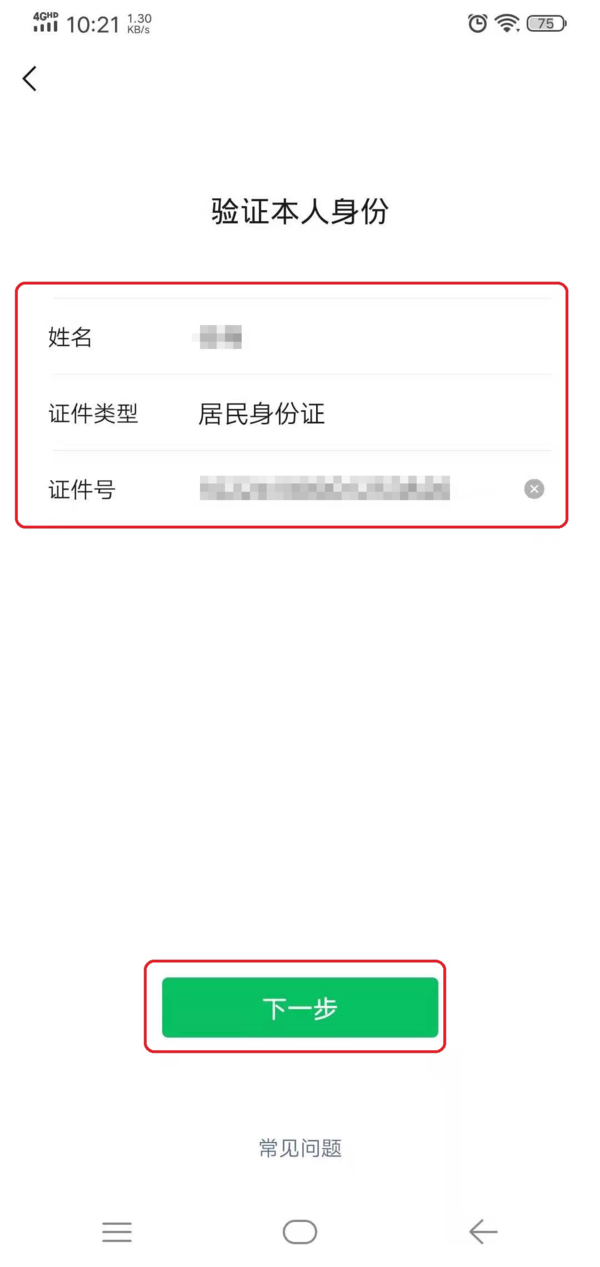Open the 常见问题 link
Image resolution: width=600 pixels, height=1267 pixels.
click(300, 1148)
